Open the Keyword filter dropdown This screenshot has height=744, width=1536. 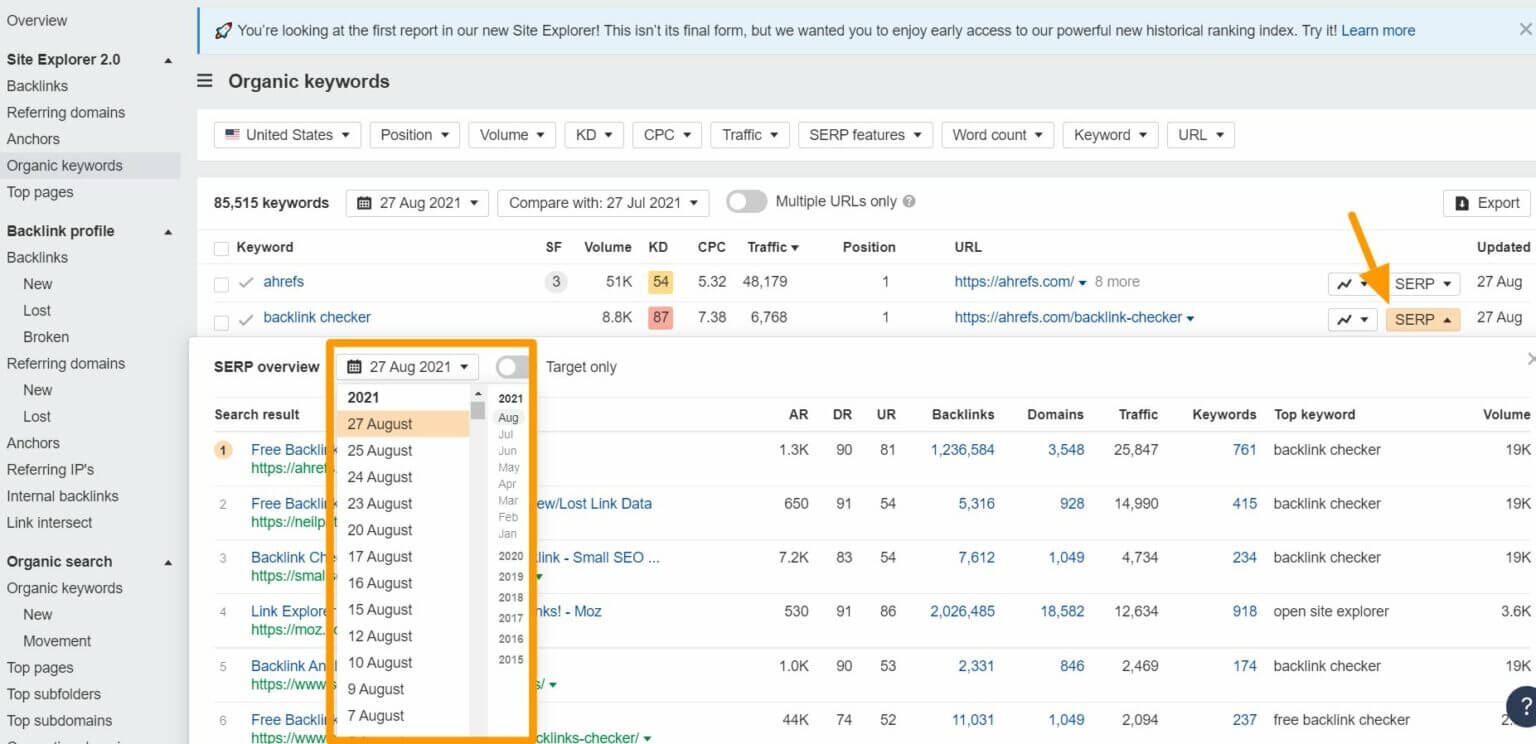(1110, 135)
